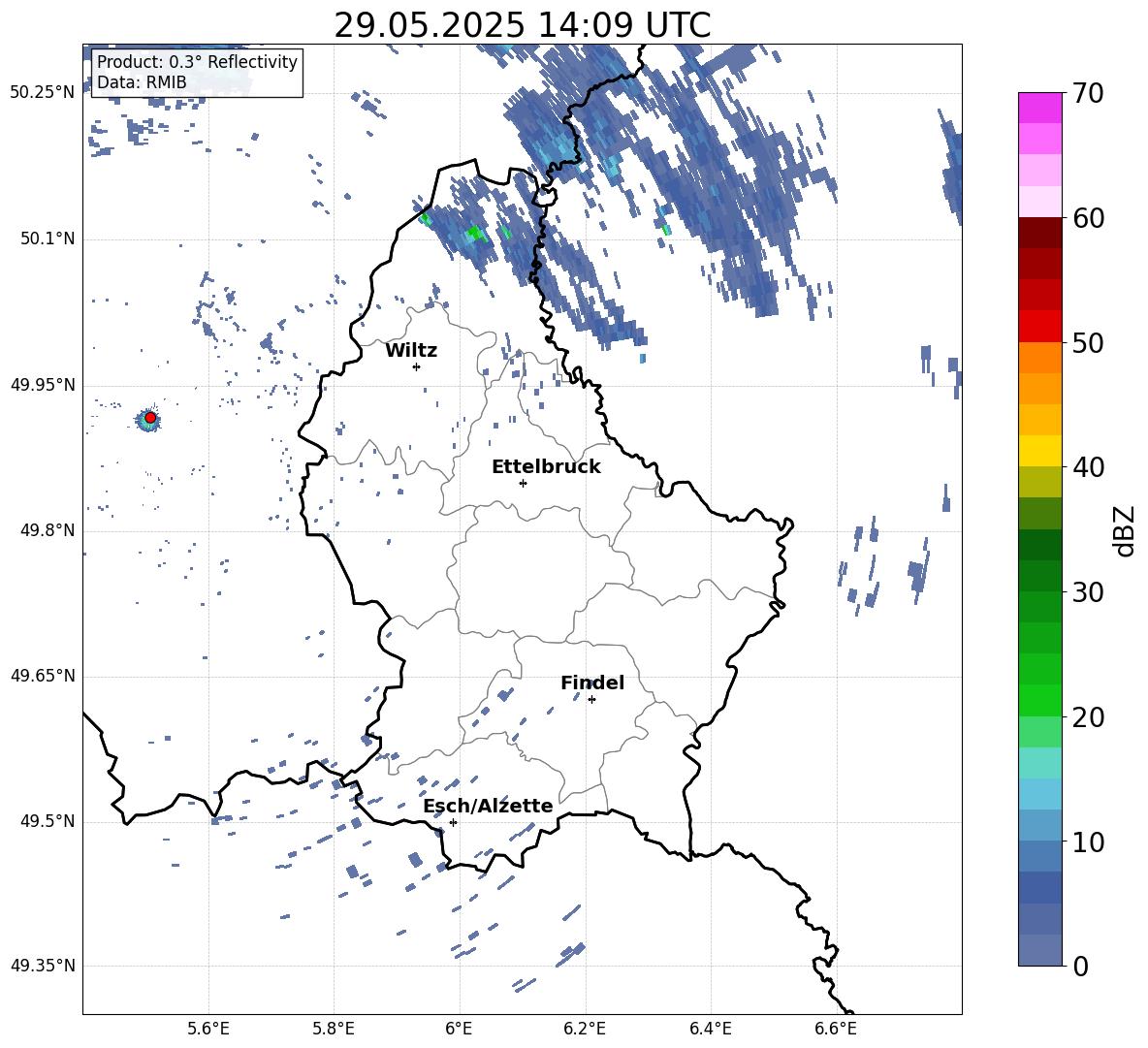This screenshot has height=1048, width=1148.
Task: Click the latitude label 50.25°N
Action: click(43, 93)
